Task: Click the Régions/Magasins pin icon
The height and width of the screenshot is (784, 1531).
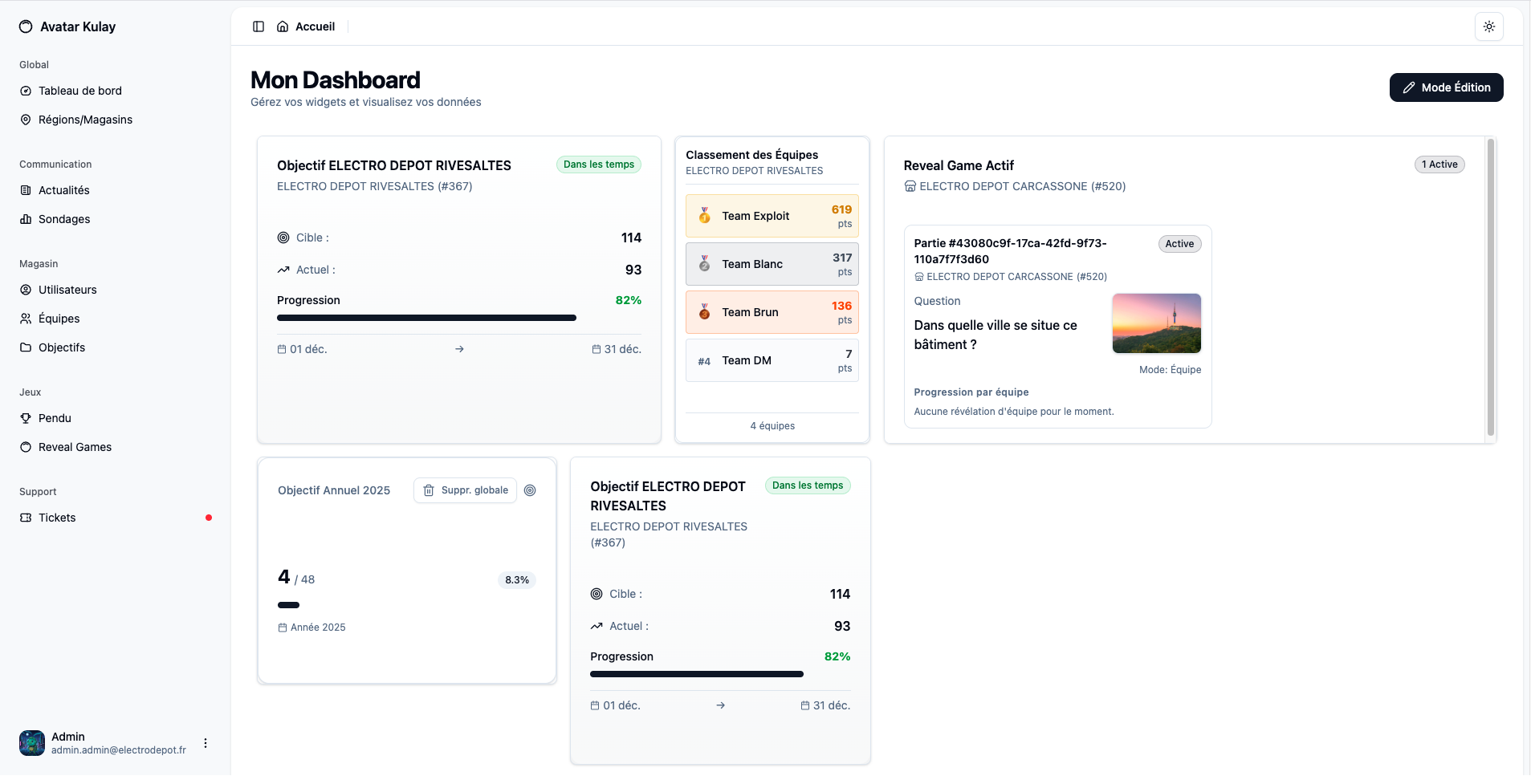Action: [x=26, y=120]
